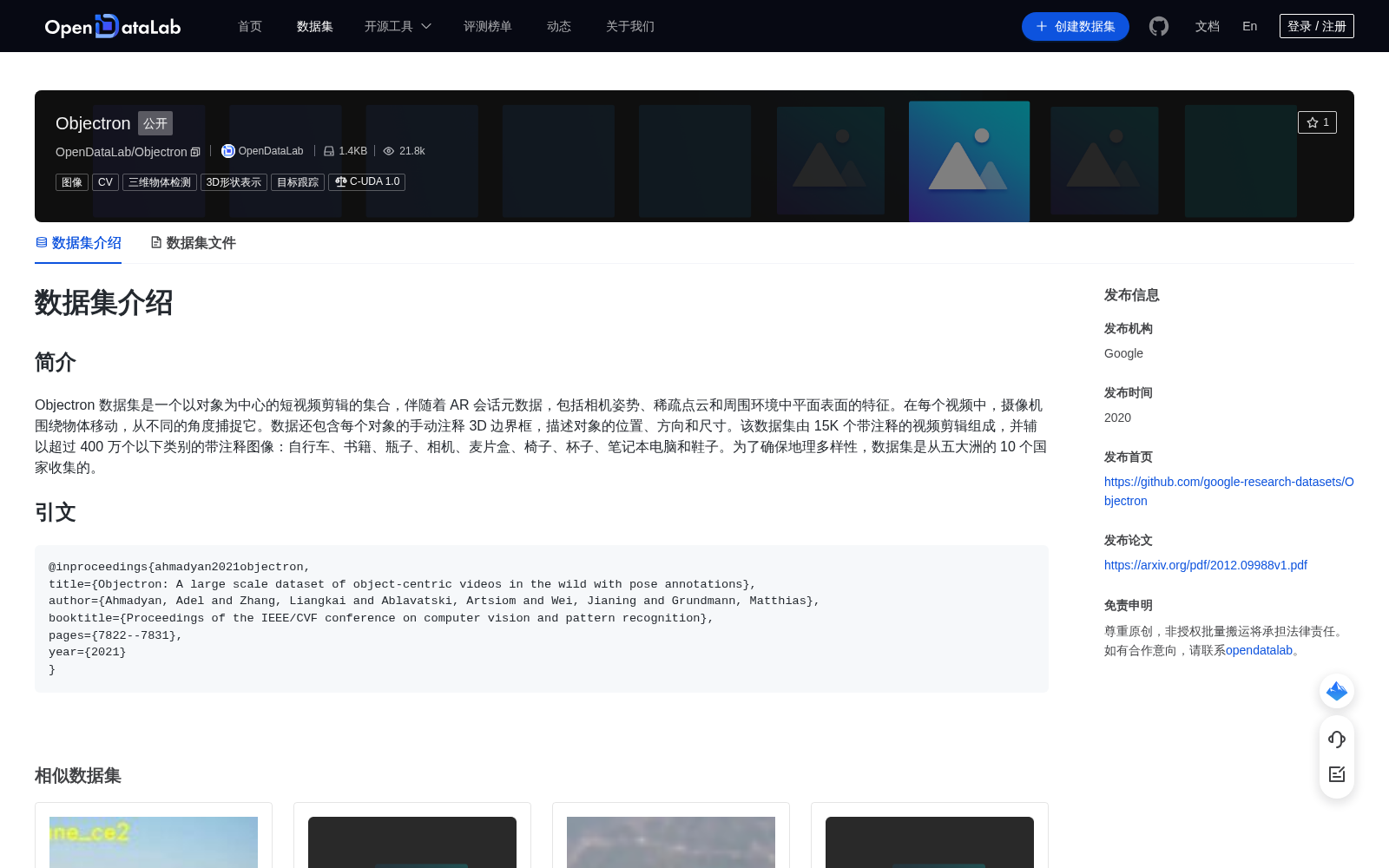Go to 首页 in navigation

click(x=250, y=26)
